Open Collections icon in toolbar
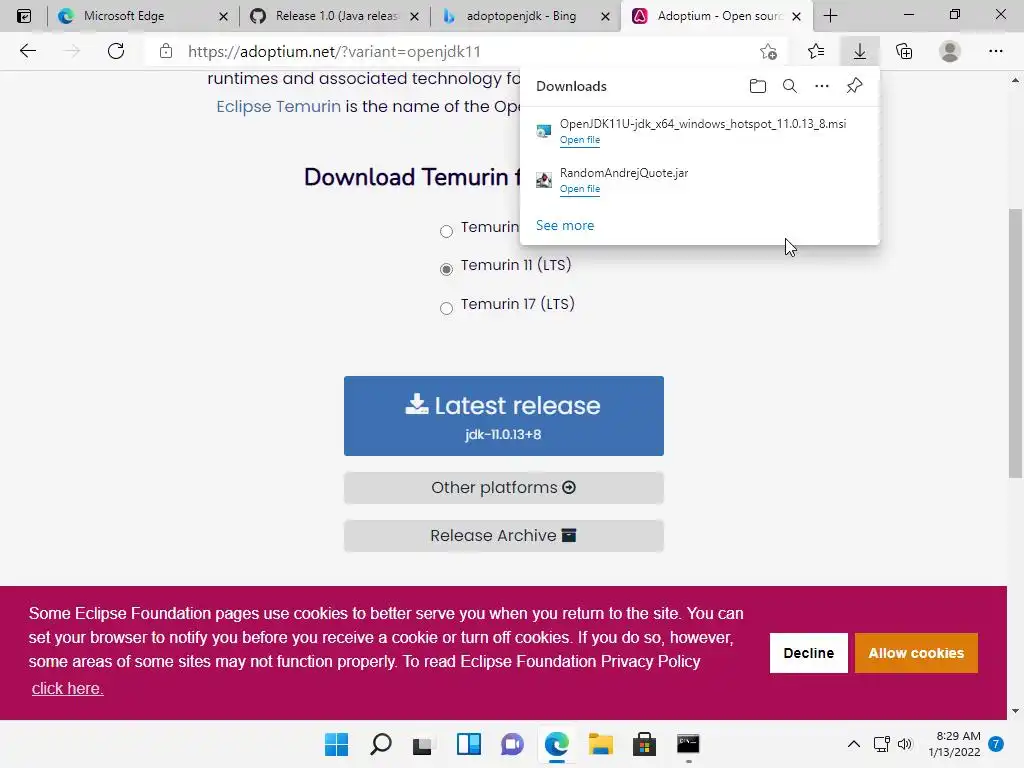 click(904, 51)
